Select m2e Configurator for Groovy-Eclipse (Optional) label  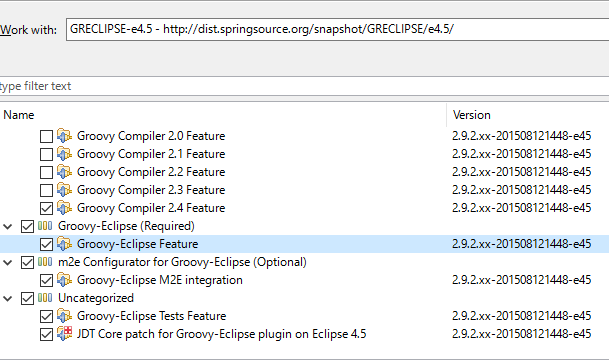[x=182, y=262]
